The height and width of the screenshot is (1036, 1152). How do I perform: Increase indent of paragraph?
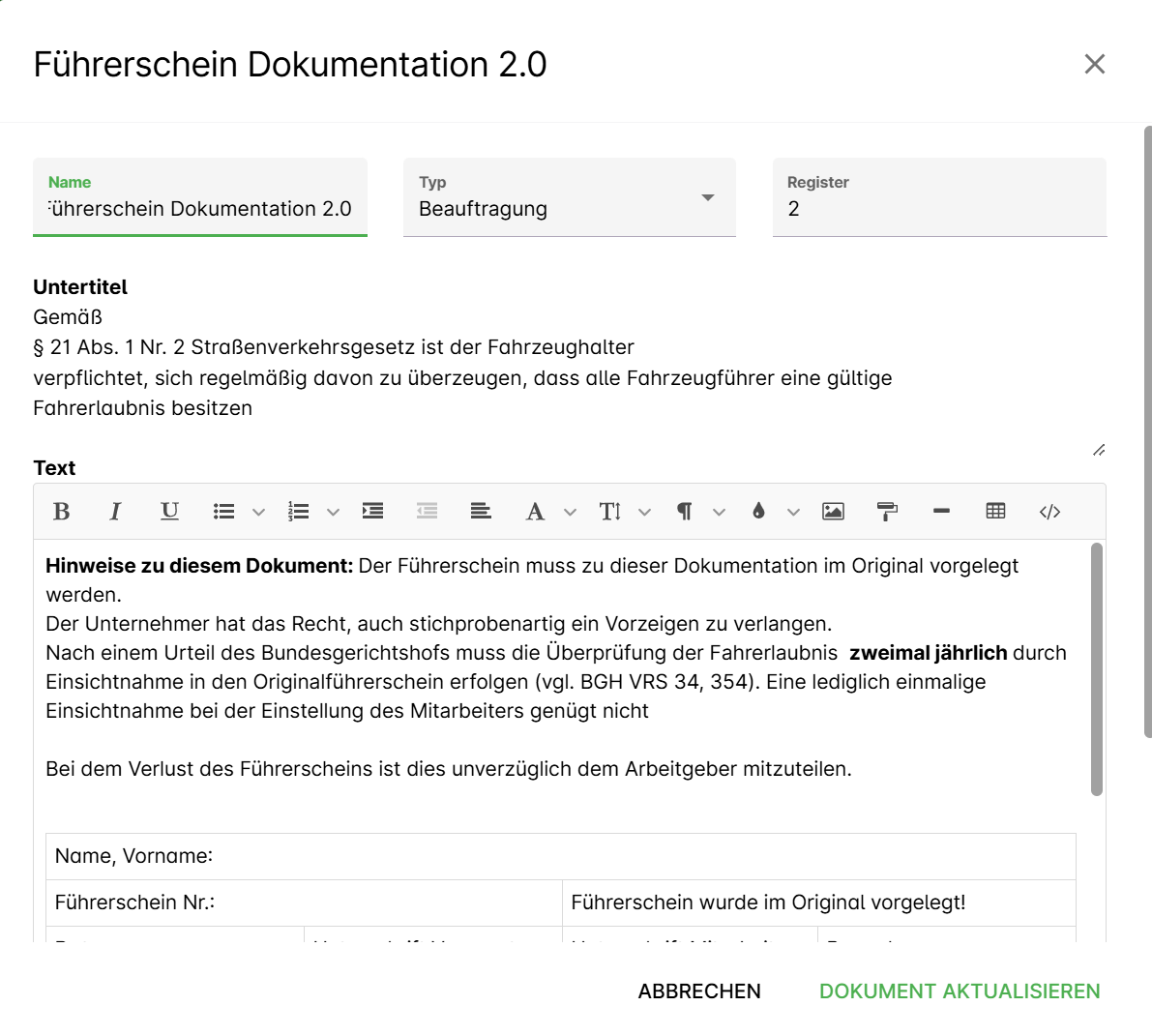[x=372, y=512]
